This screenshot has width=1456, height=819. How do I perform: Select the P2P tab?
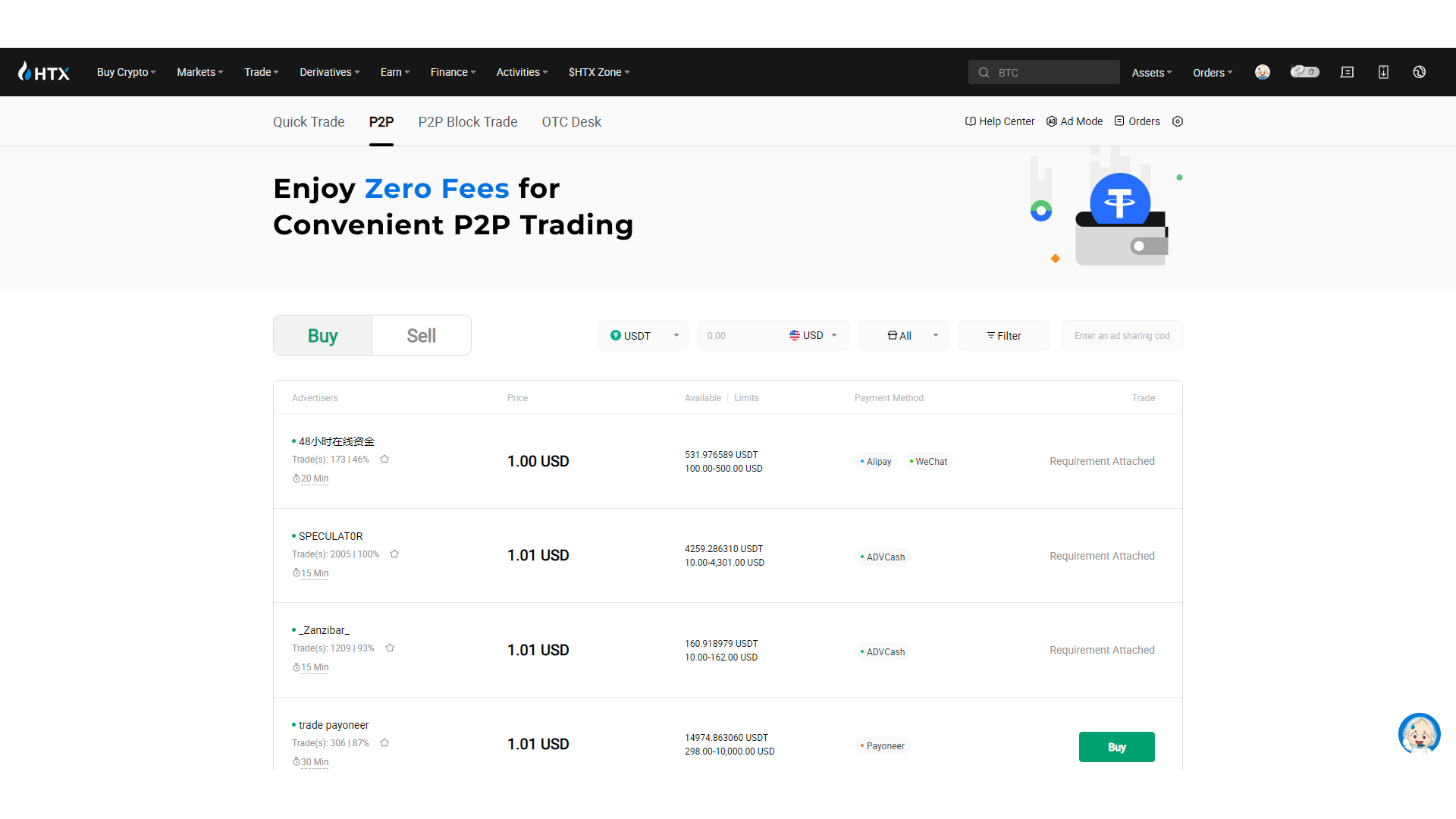[x=381, y=122]
